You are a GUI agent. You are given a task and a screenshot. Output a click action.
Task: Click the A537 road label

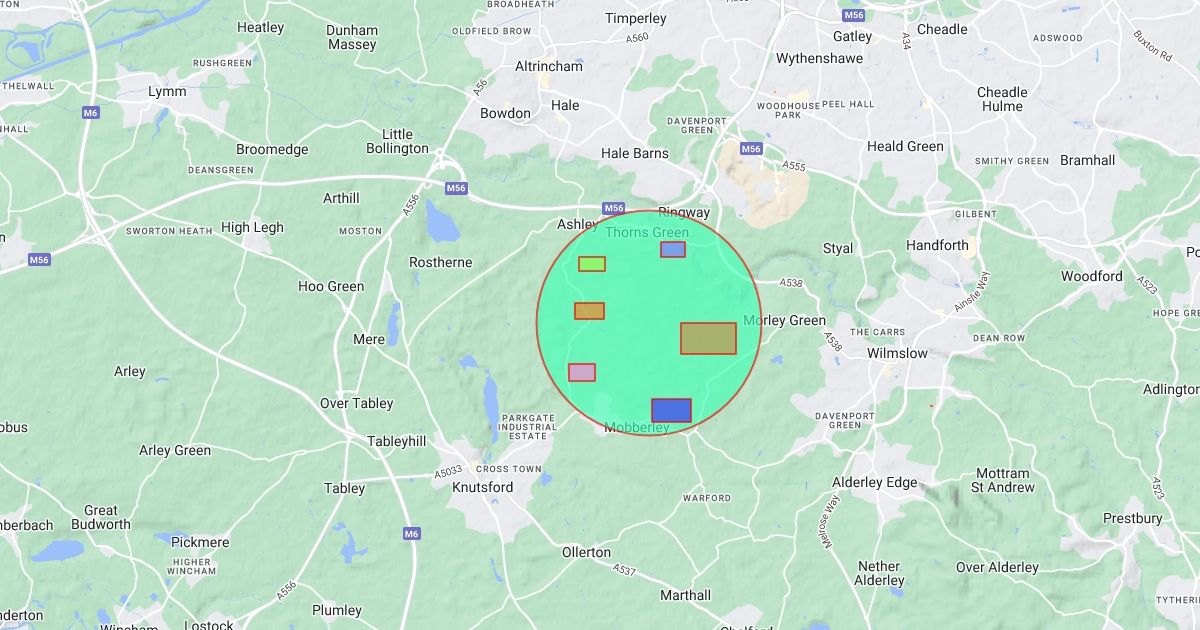tap(624, 571)
